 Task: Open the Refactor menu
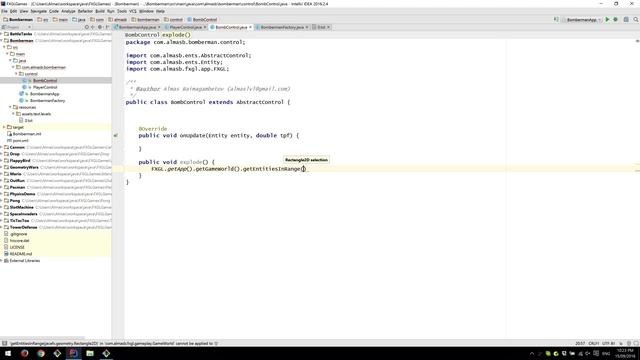click(85, 11)
